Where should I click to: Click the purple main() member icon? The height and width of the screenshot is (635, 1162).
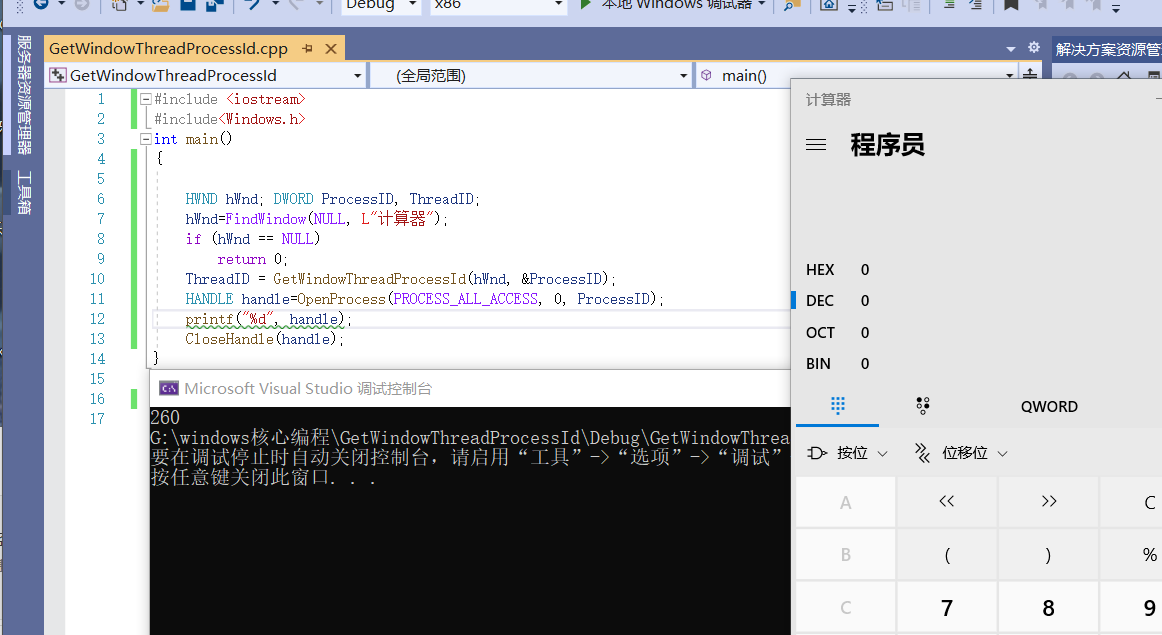tap(706, 75)
